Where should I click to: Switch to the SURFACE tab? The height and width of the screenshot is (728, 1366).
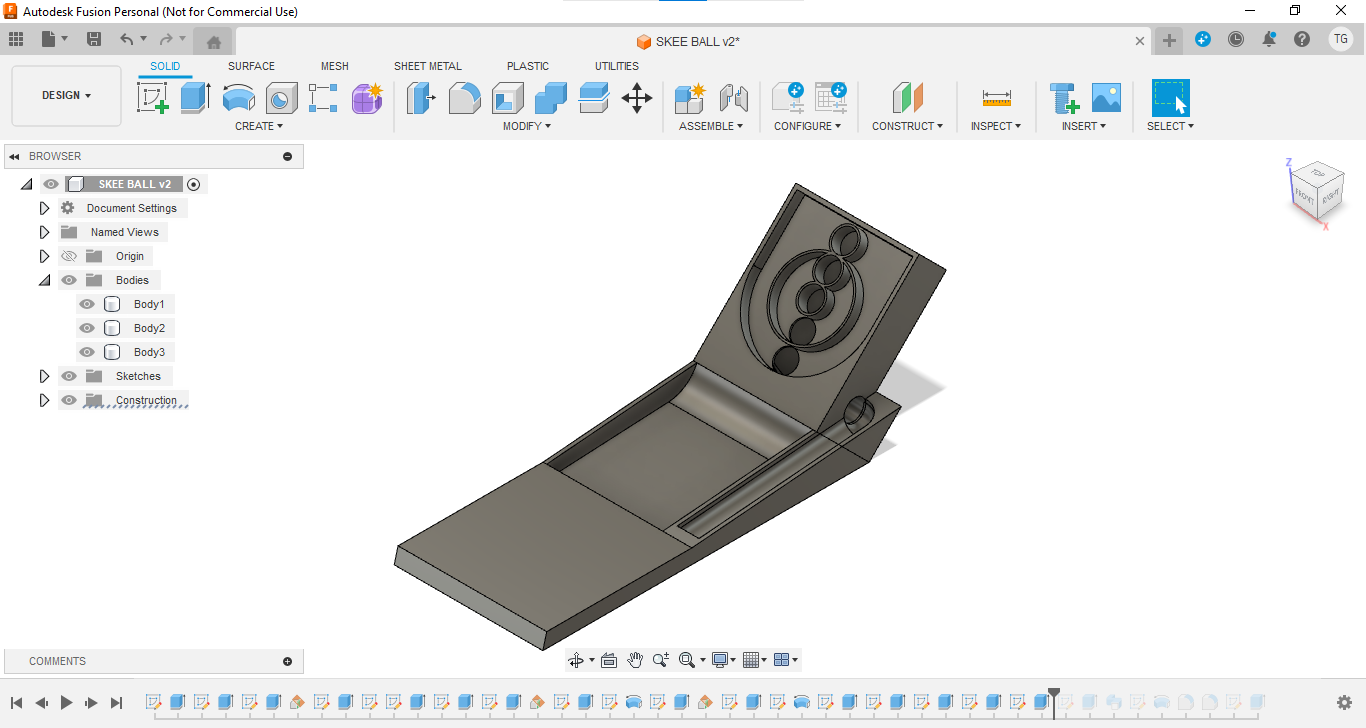point(251,66)
